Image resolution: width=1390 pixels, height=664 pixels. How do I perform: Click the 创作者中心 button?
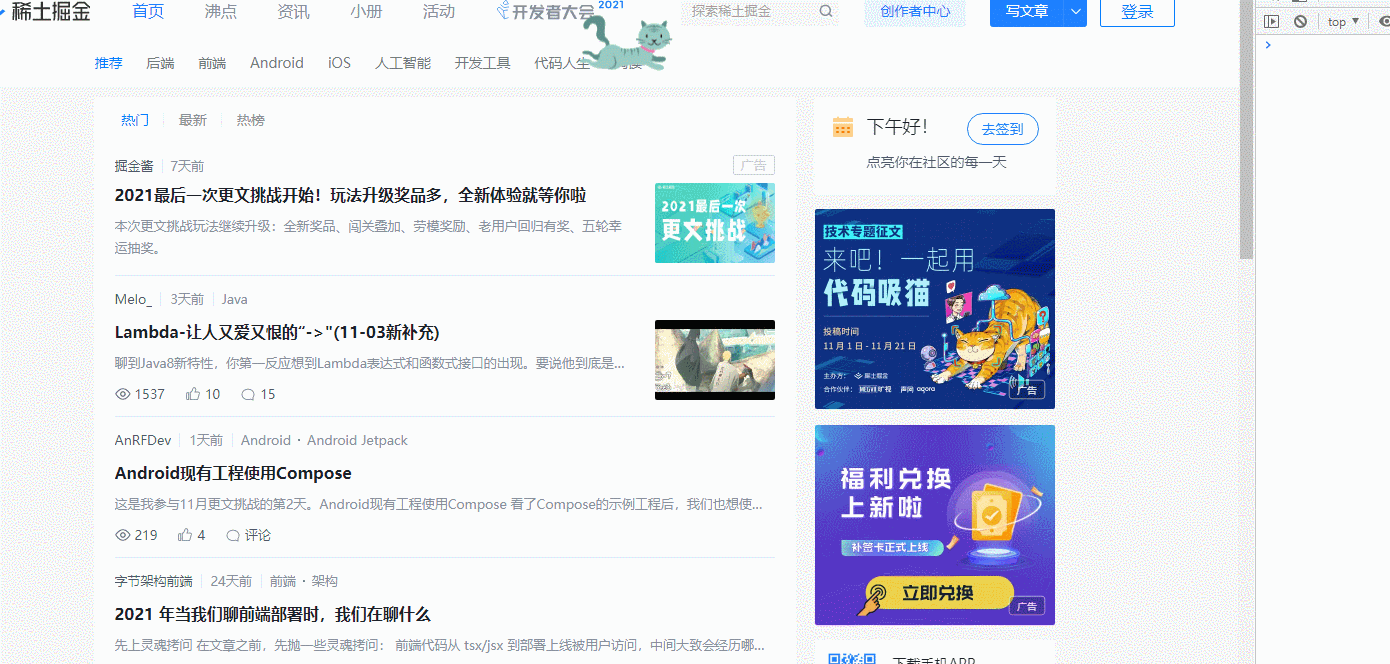(x=915, y=12)
